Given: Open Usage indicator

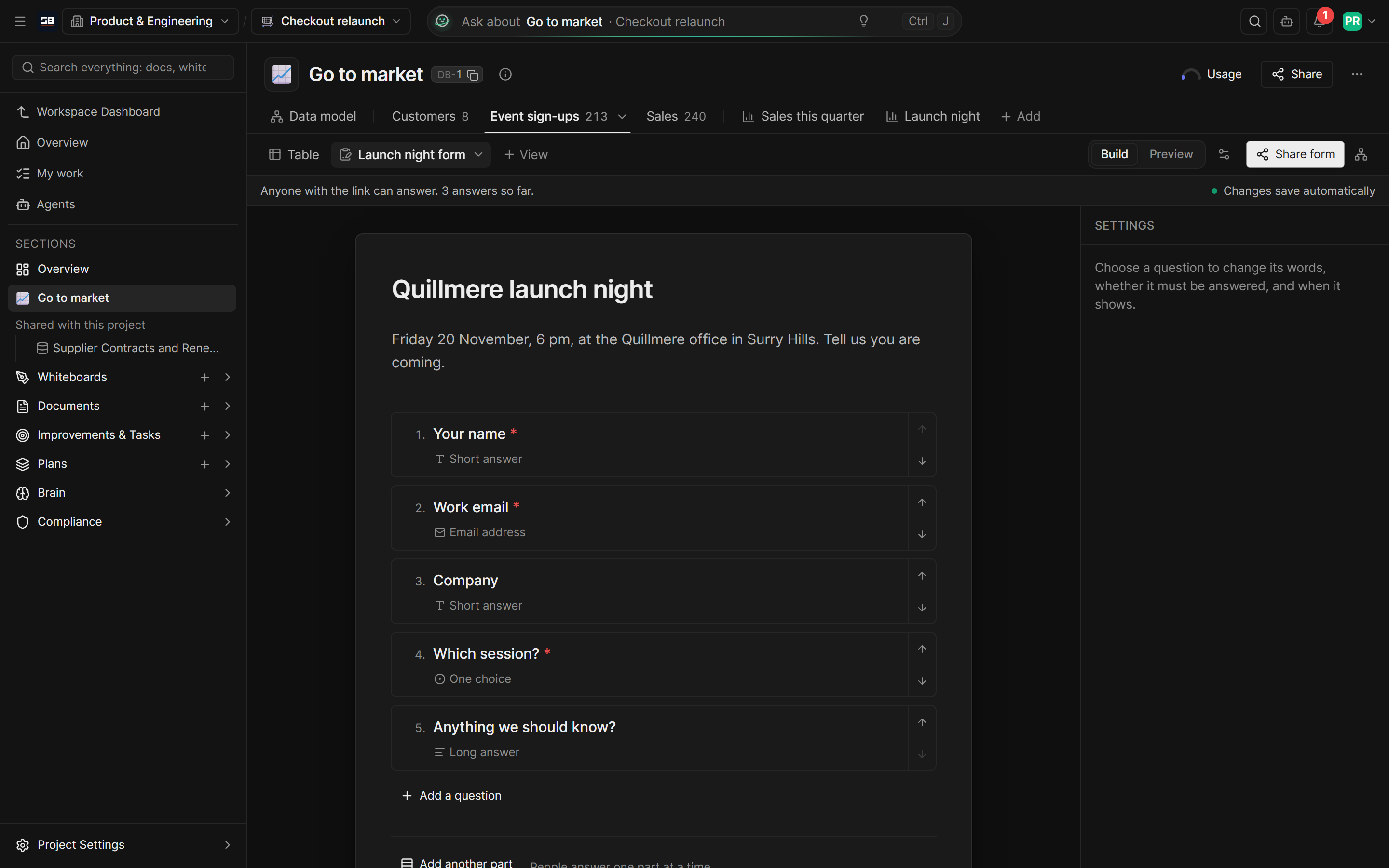Looking at the screenshot, I should 1212,74.
